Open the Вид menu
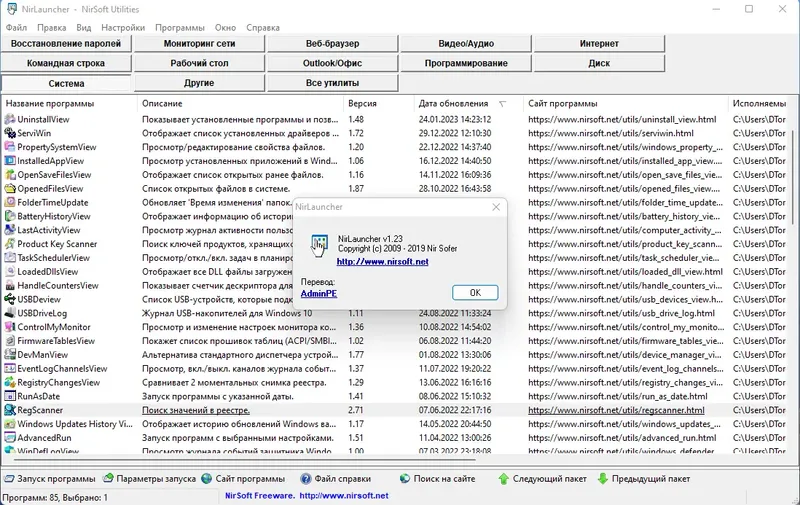 [84, 28]
